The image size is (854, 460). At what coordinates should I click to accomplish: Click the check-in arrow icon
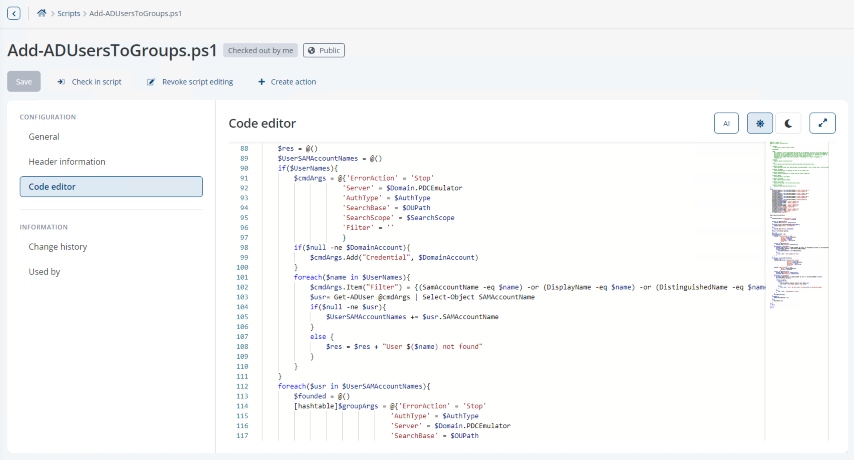click(61, 82)
